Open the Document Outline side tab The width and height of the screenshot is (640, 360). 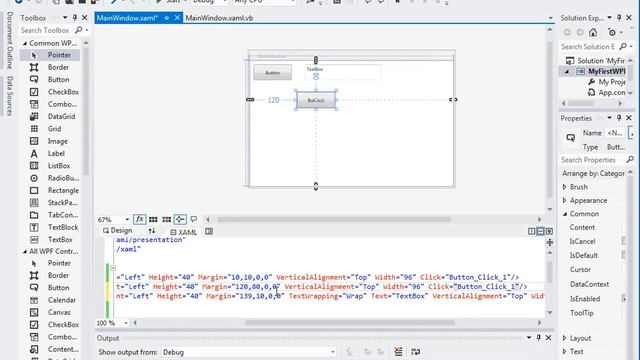coord(10,40)
